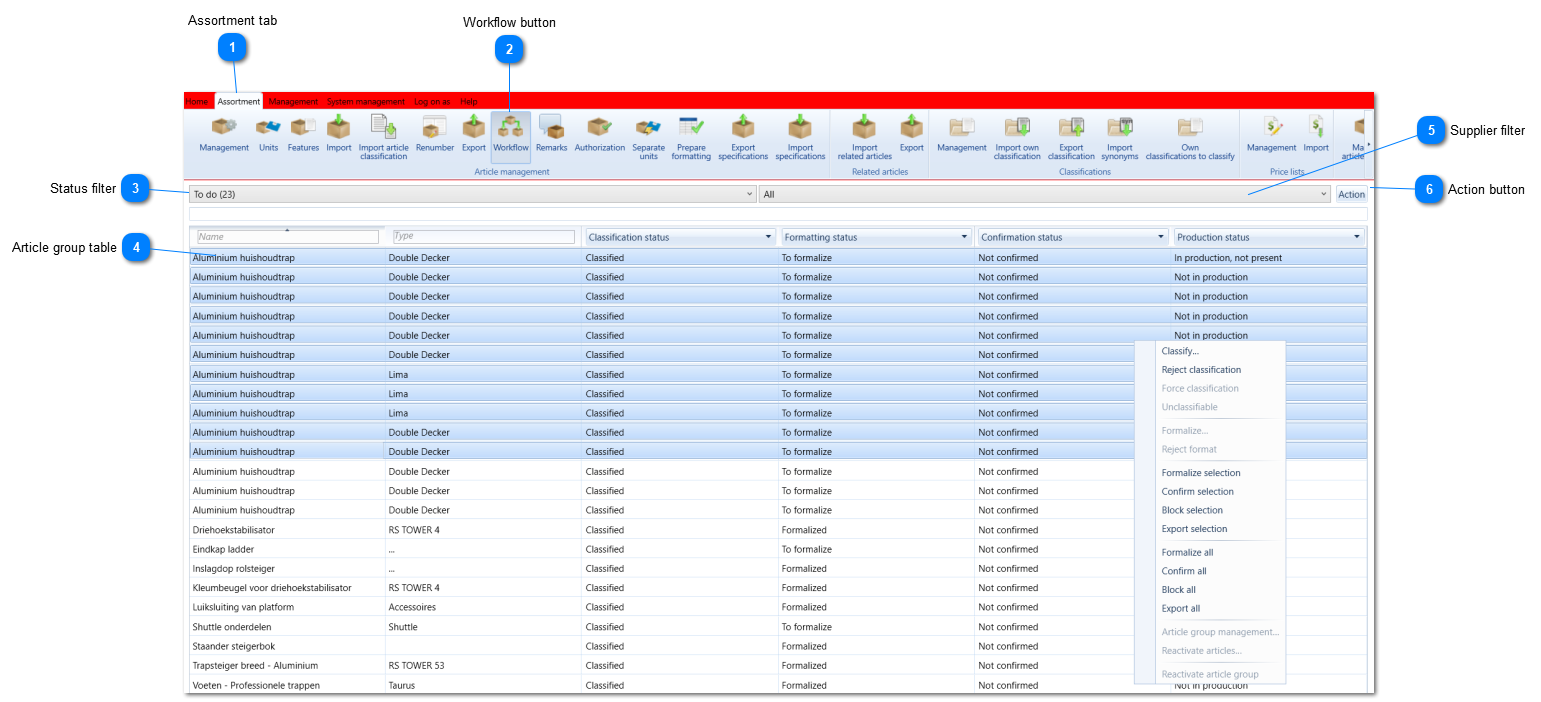Open the Features ribbon icon
This screenshot has width=1541, height=702.
[303, 136]
